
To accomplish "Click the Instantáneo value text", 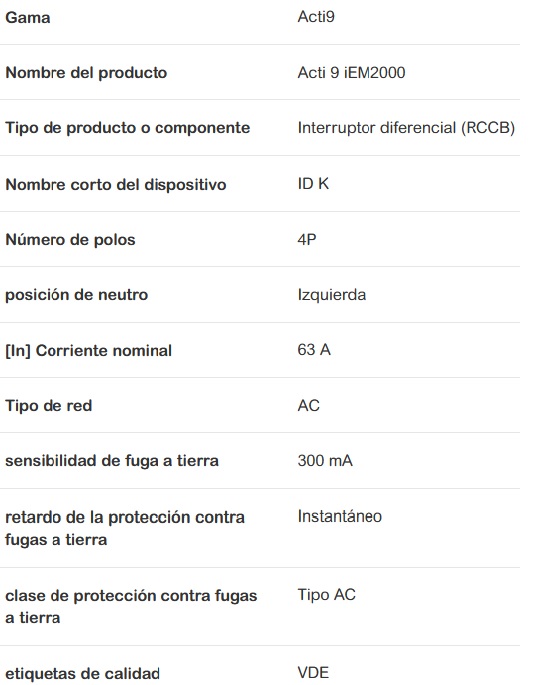I will (339, 516).
